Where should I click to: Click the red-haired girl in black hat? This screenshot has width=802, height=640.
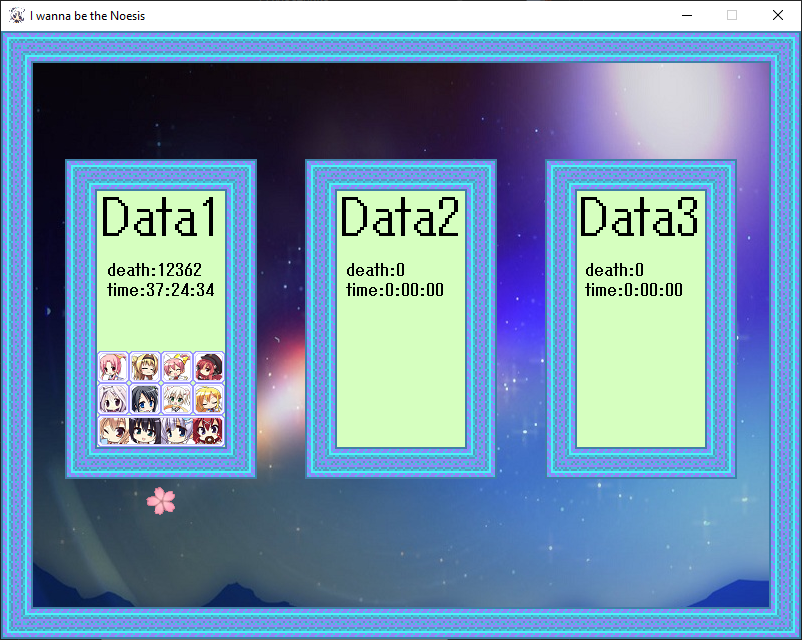pos(209,367)
